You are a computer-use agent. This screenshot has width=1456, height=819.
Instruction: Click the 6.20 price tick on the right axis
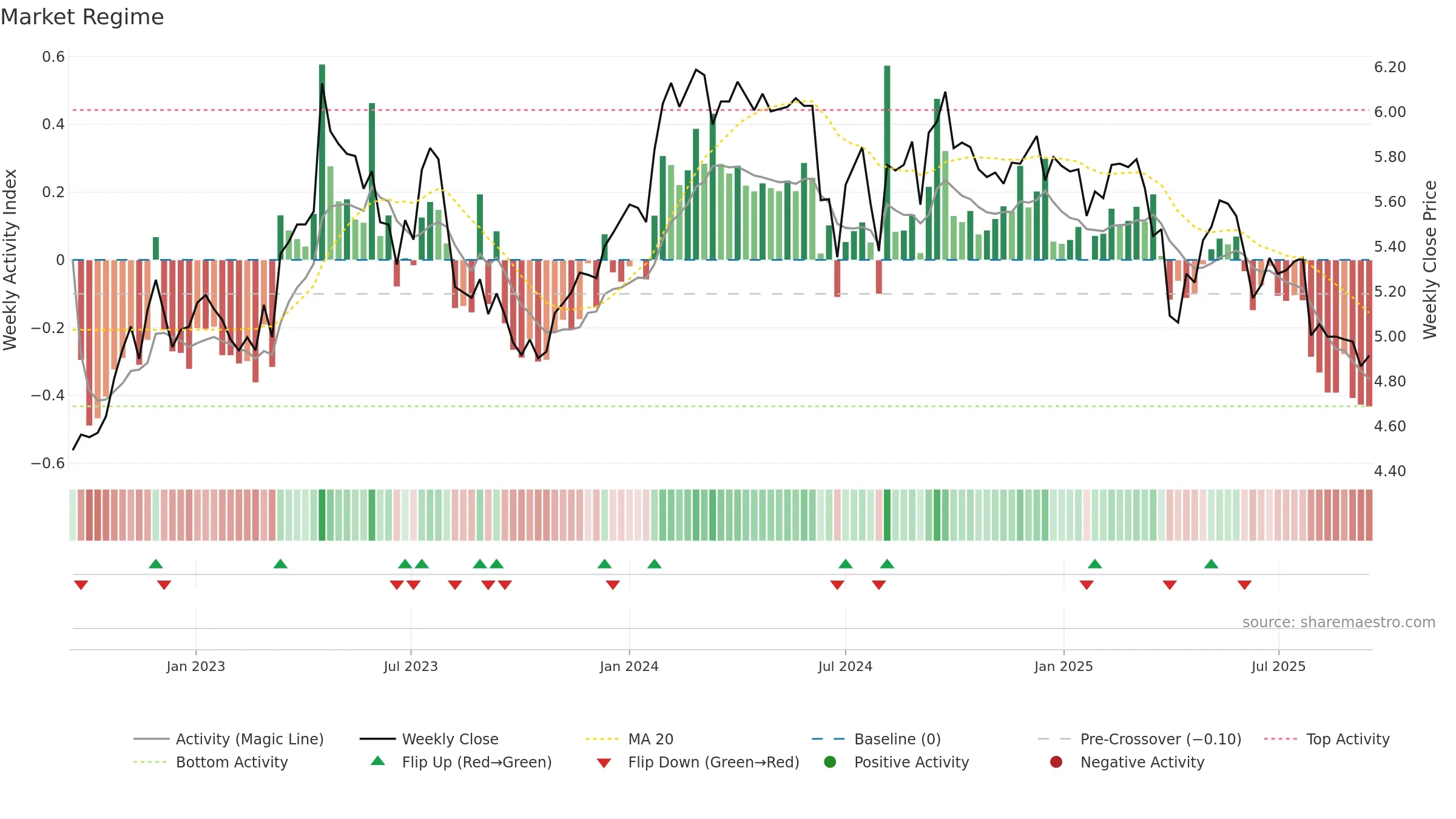click(1390, 67)
